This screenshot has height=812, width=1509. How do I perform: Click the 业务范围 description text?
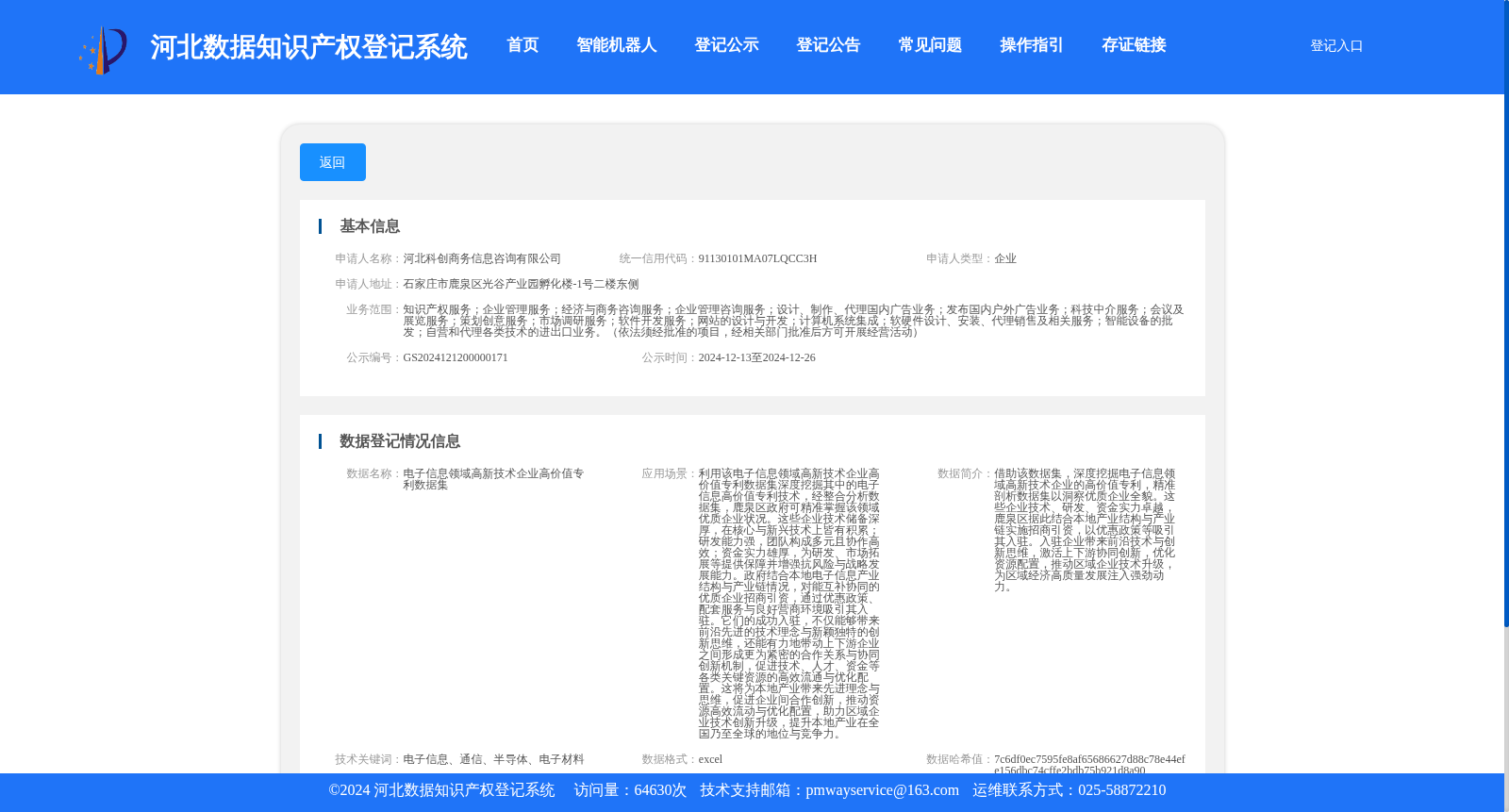coord(793,321)
